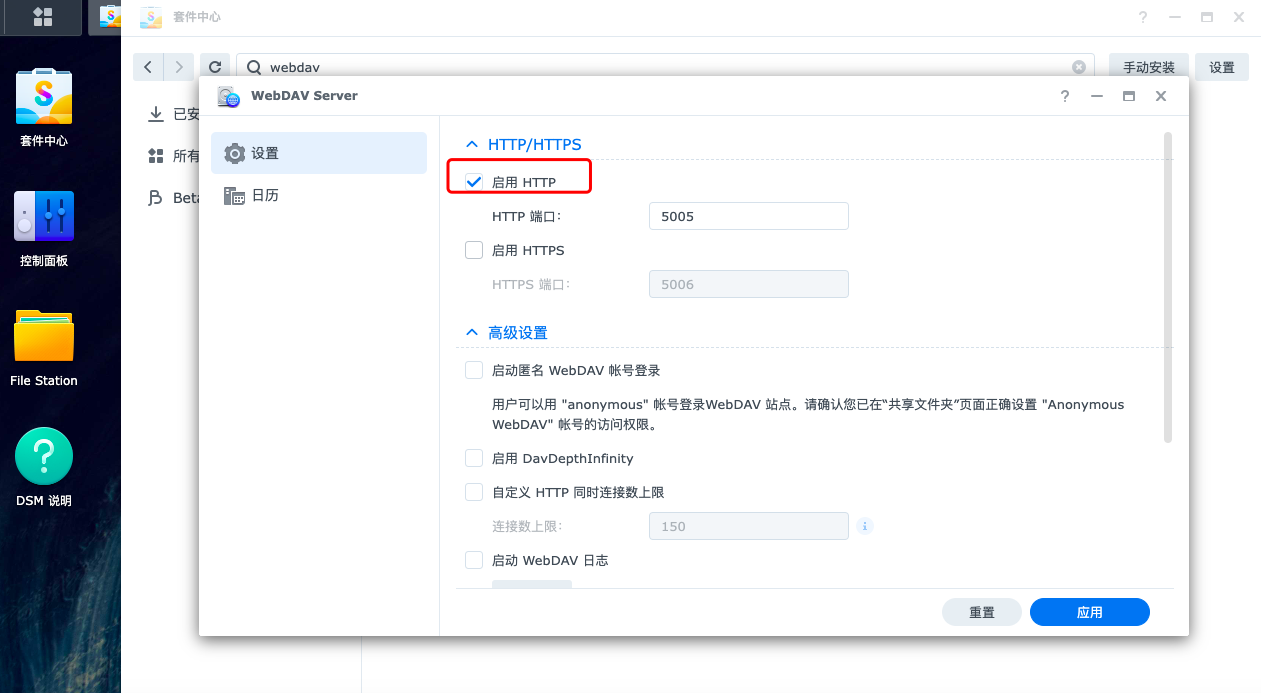Go back in Package Center
The height and width of the screenshot is (693, 1261).
tap(148, 67)
